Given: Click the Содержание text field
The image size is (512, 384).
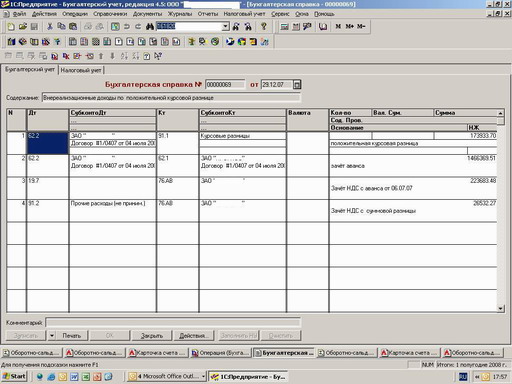Looking at the screenshot, I should (171, 98).
